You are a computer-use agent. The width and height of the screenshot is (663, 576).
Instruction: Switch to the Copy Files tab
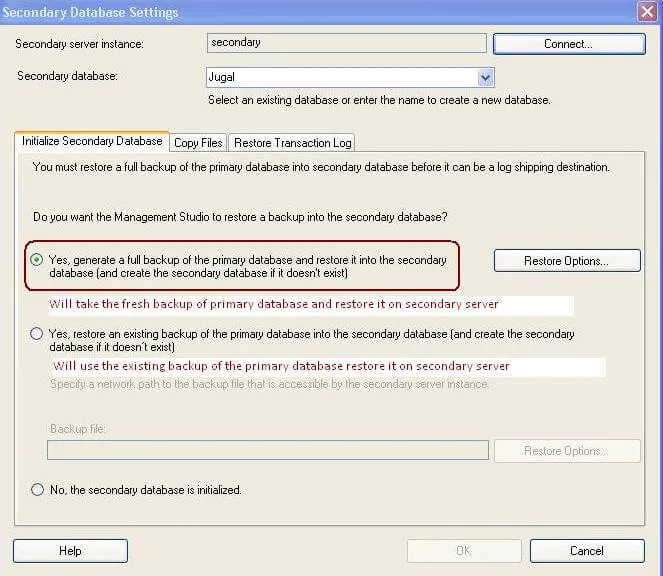(198, 143)
